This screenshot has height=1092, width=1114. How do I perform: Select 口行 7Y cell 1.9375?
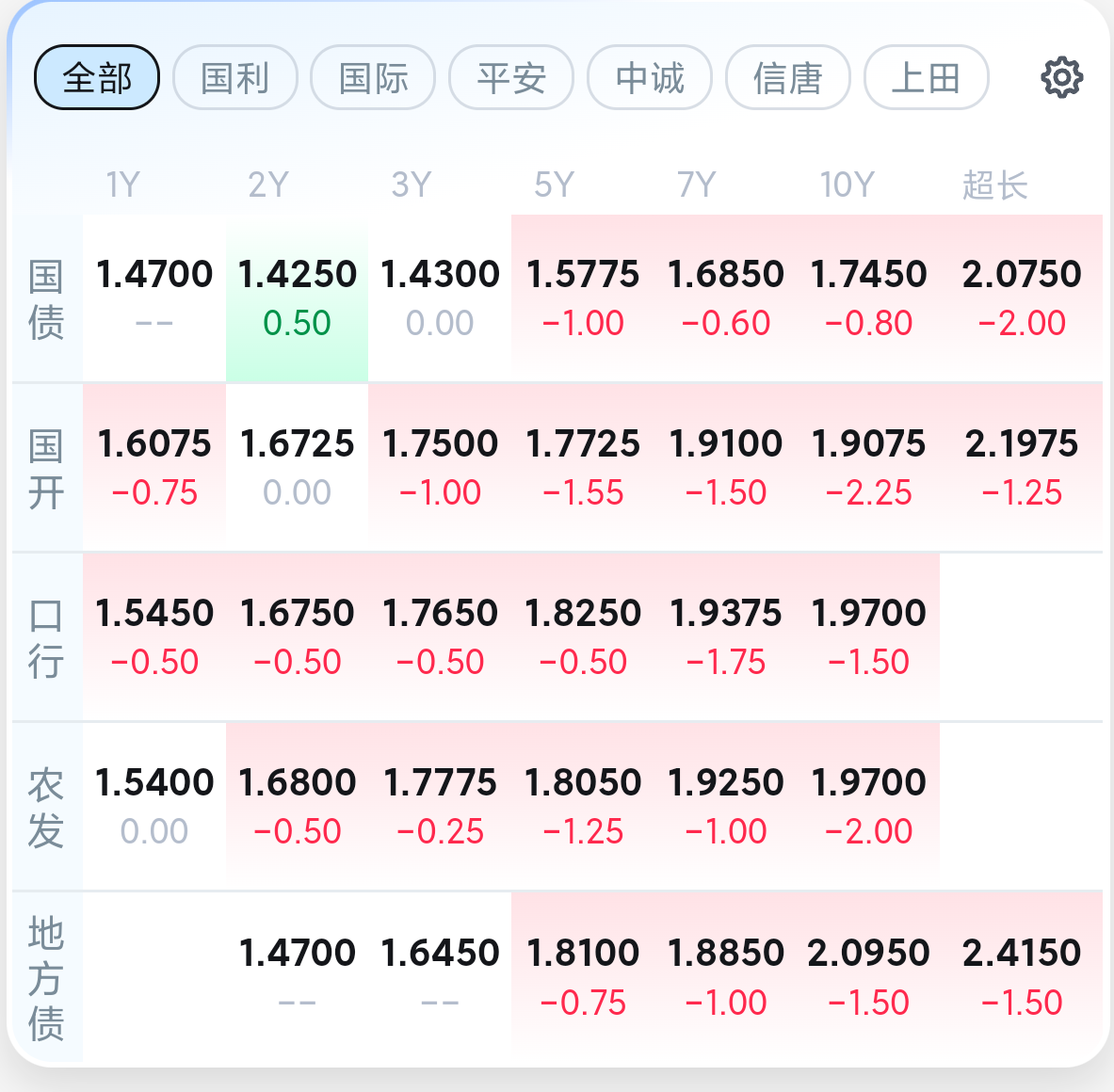(725, 637)
